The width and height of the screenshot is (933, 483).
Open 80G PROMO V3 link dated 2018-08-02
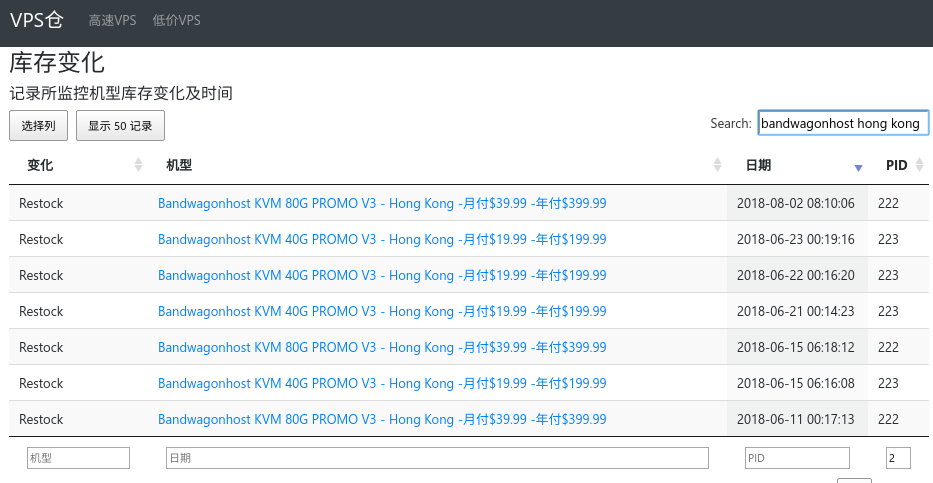point(382,203)
